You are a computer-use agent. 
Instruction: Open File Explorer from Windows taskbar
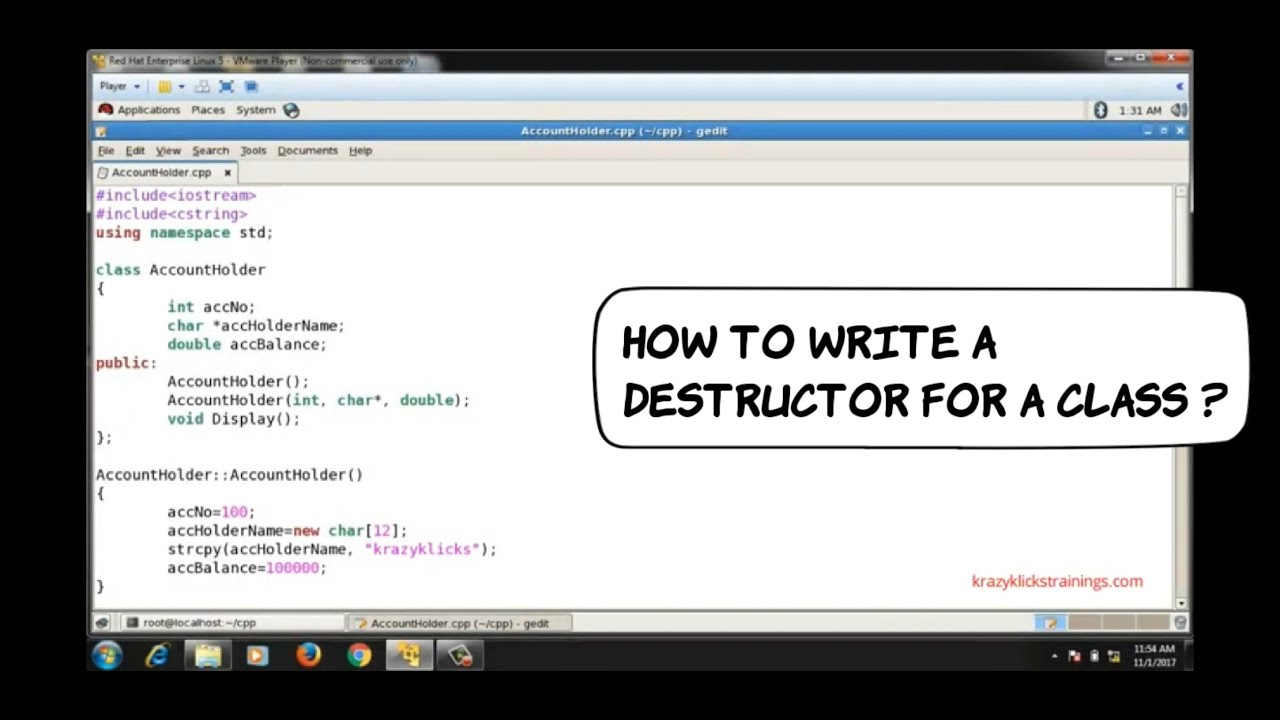208,656
